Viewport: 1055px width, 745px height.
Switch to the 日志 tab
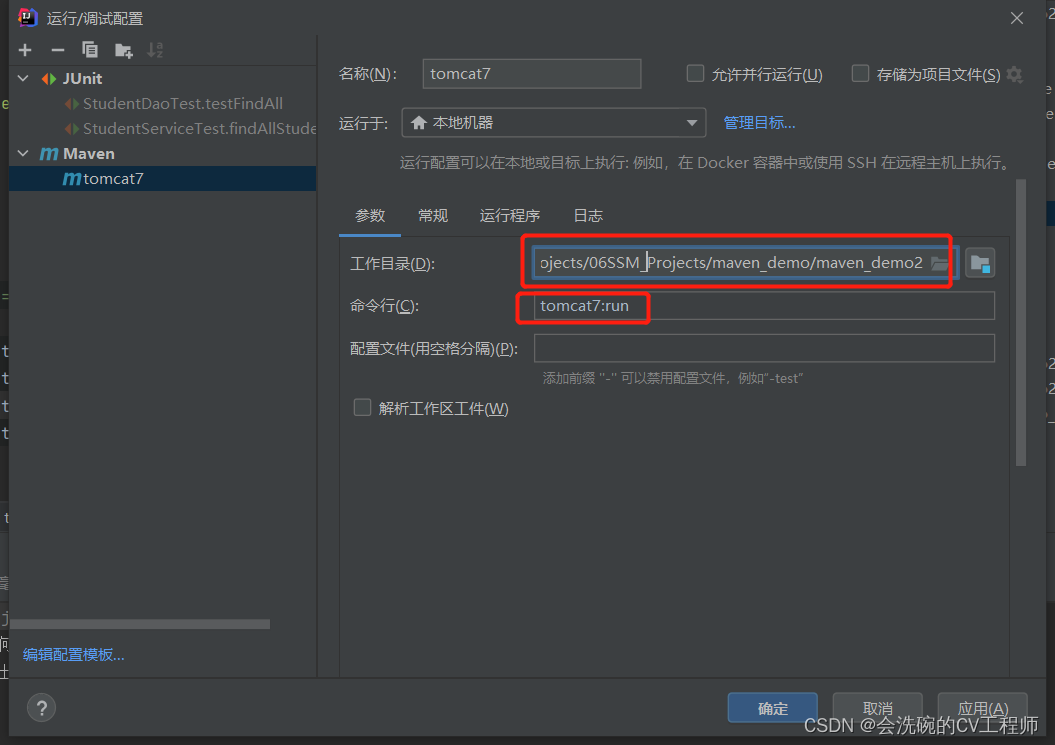tap(587, 216)
